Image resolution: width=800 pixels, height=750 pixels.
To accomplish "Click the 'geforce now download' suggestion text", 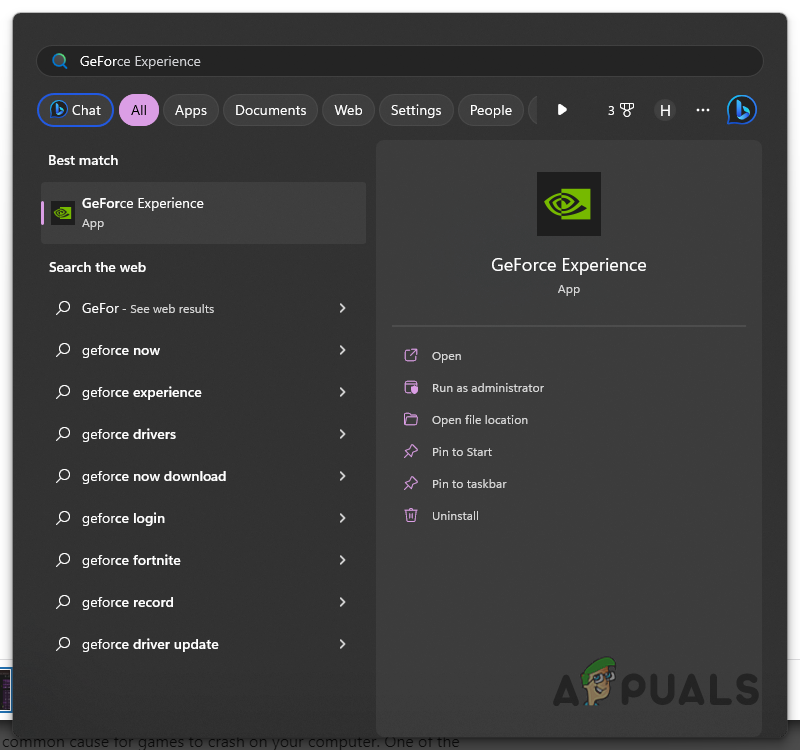I will click(x=154, y=477).
